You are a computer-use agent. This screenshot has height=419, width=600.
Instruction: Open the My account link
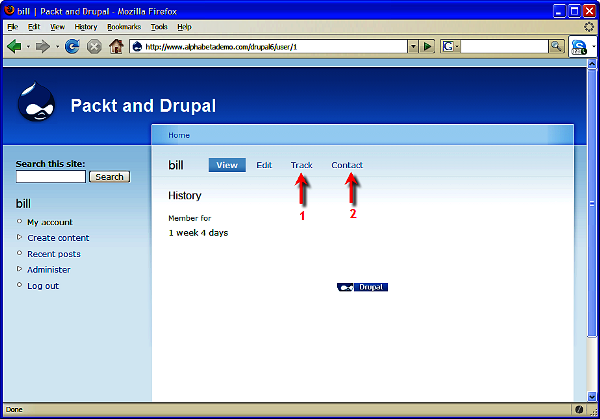pyautogui.click(x=50, y=222)
